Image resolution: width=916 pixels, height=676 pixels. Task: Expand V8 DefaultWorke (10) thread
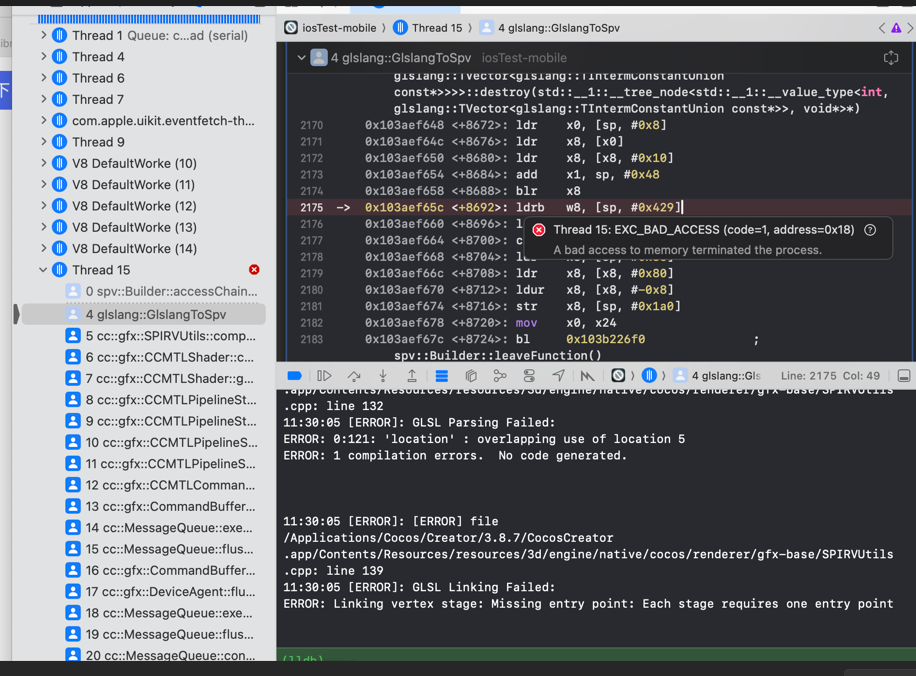(44, 163)
